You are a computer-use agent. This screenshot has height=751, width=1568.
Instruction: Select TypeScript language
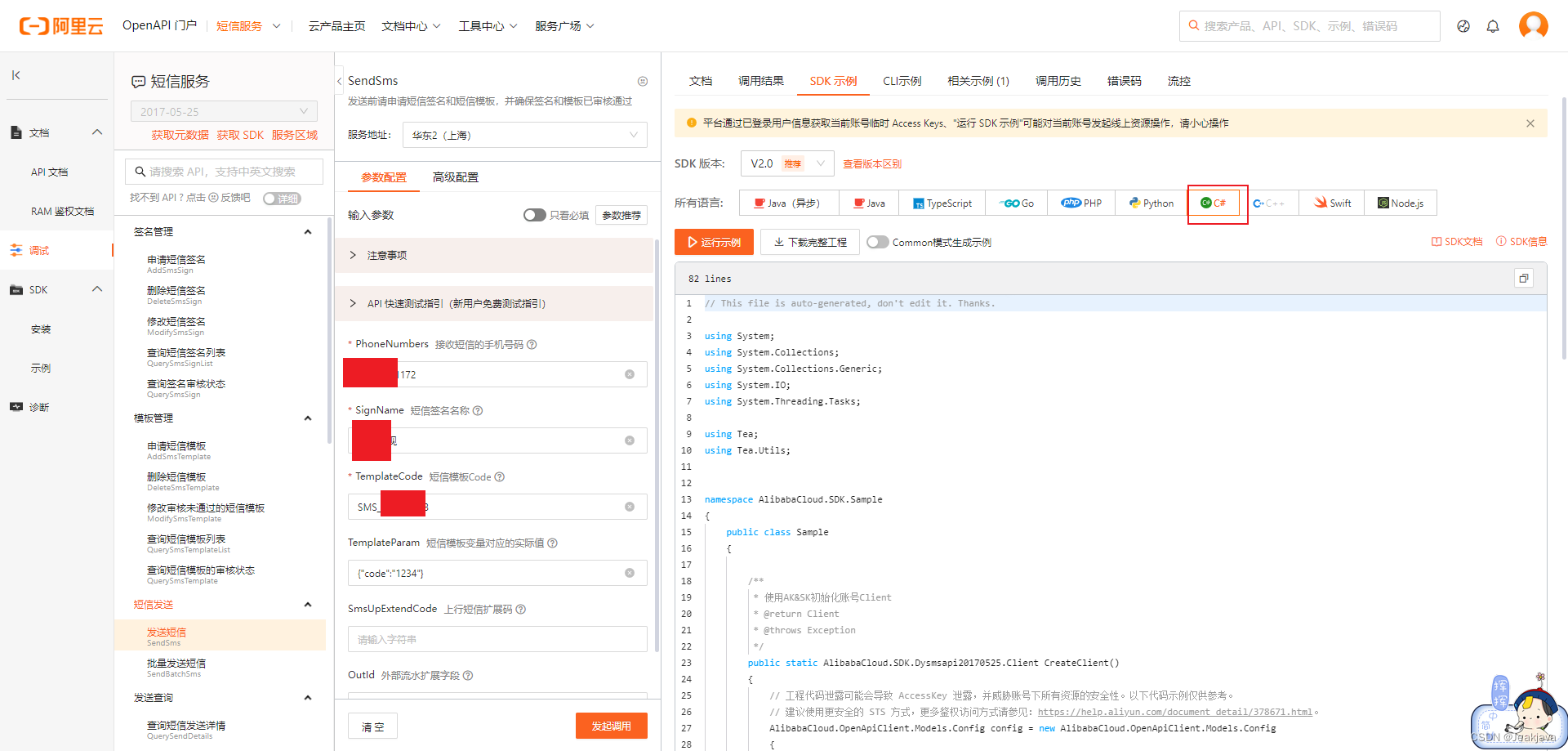pyautogui.click(x=942, y=203)
